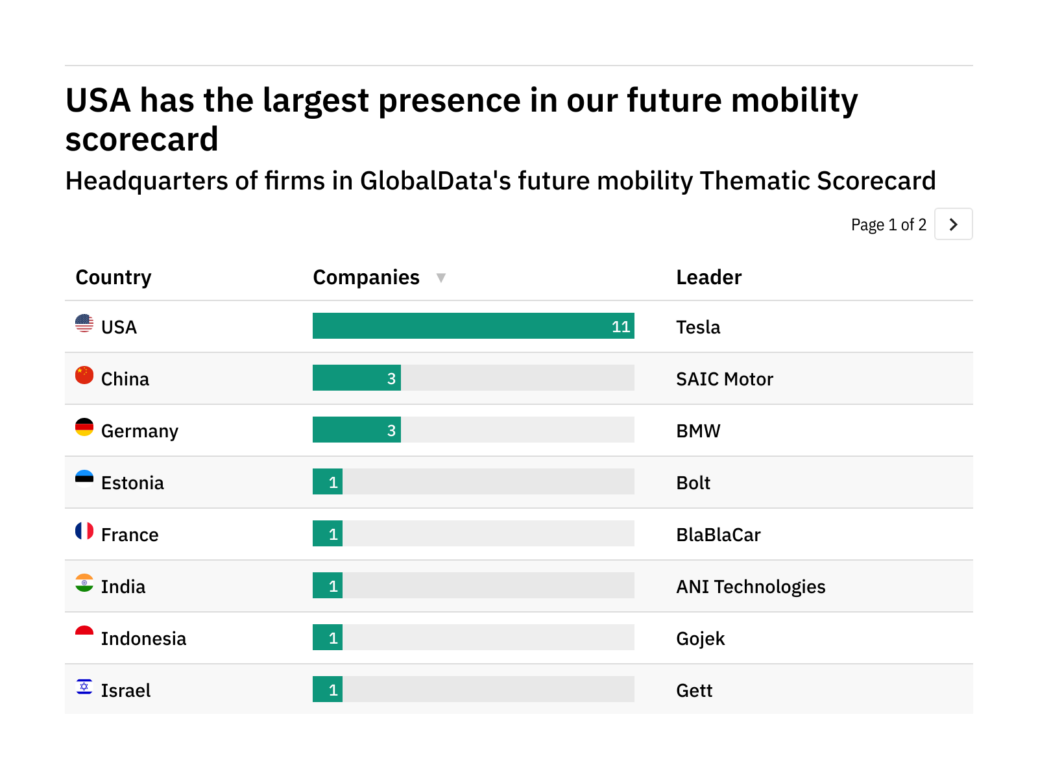Toggle sort arrow beside Companies header

tap(441, 278)
